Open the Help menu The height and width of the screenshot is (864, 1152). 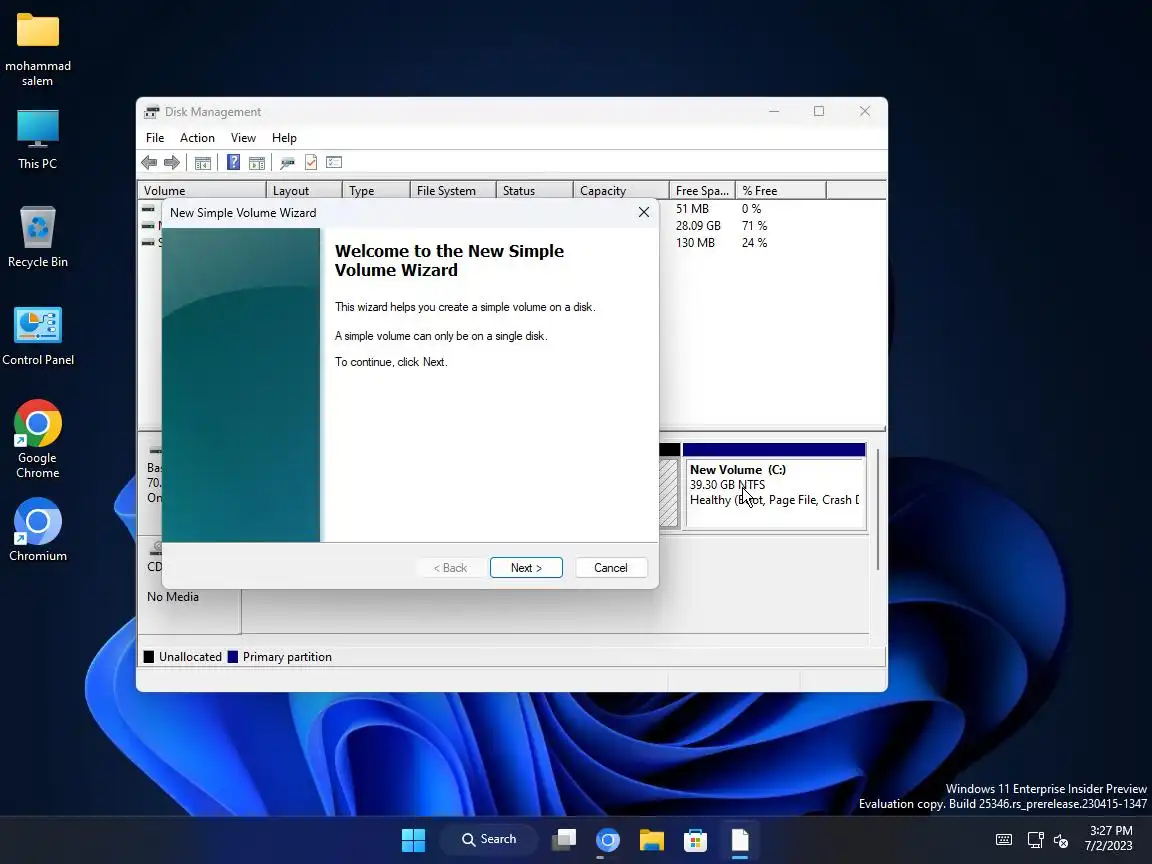pyautogui.click(x=284, y=137)
